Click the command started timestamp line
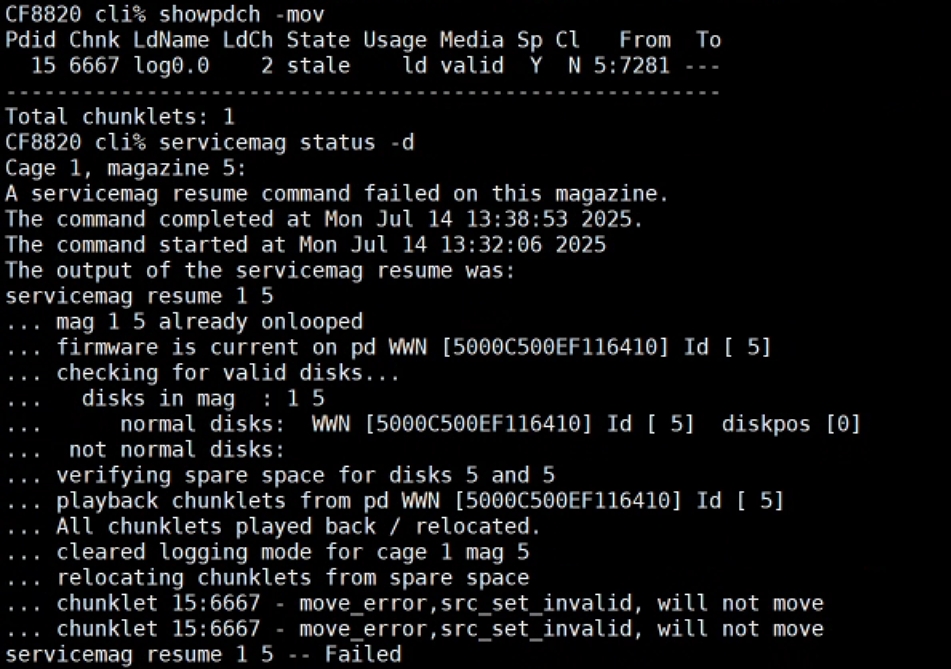The image size is (951, 669). click(305, 245)
